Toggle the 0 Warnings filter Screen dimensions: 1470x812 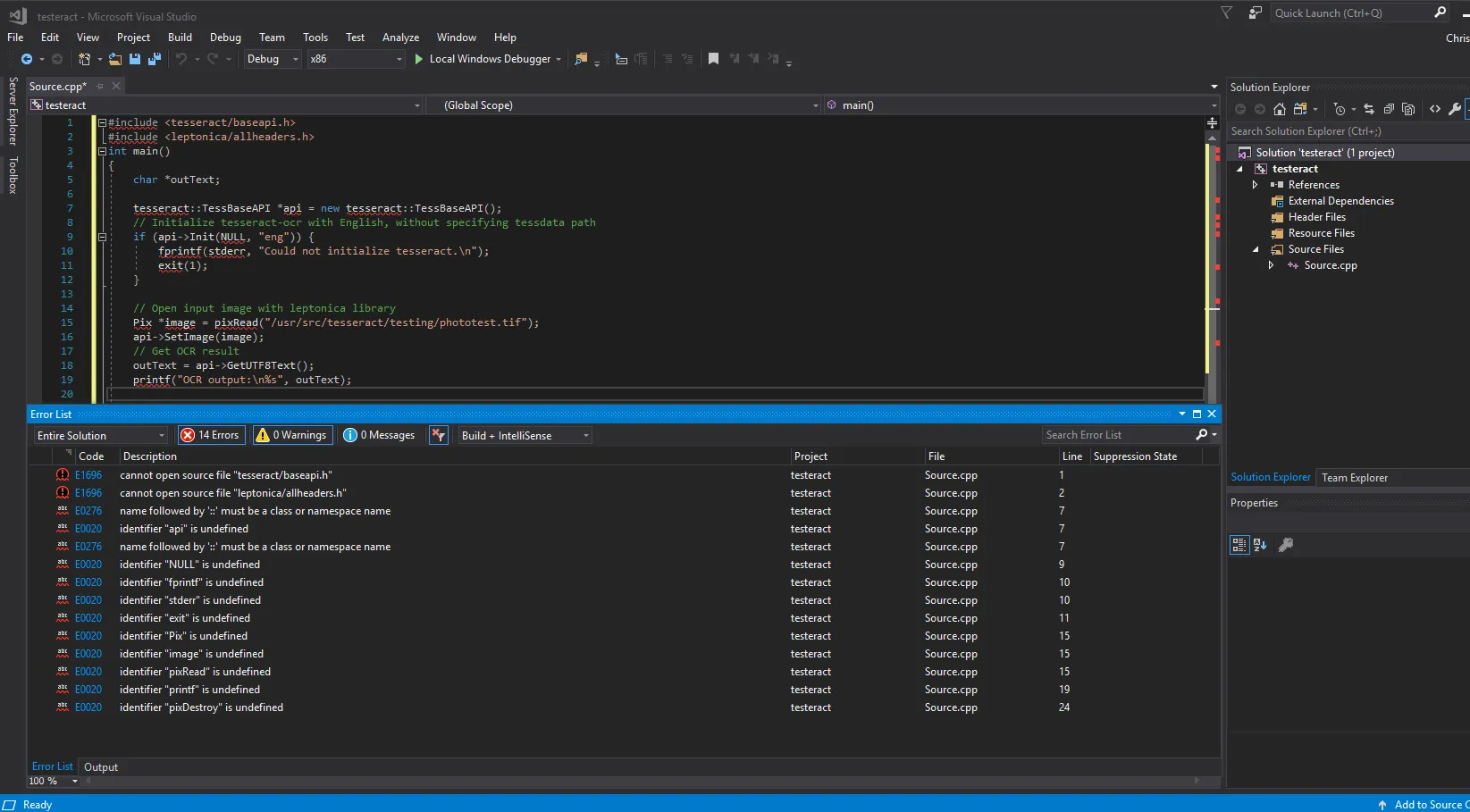coord(292,435)
